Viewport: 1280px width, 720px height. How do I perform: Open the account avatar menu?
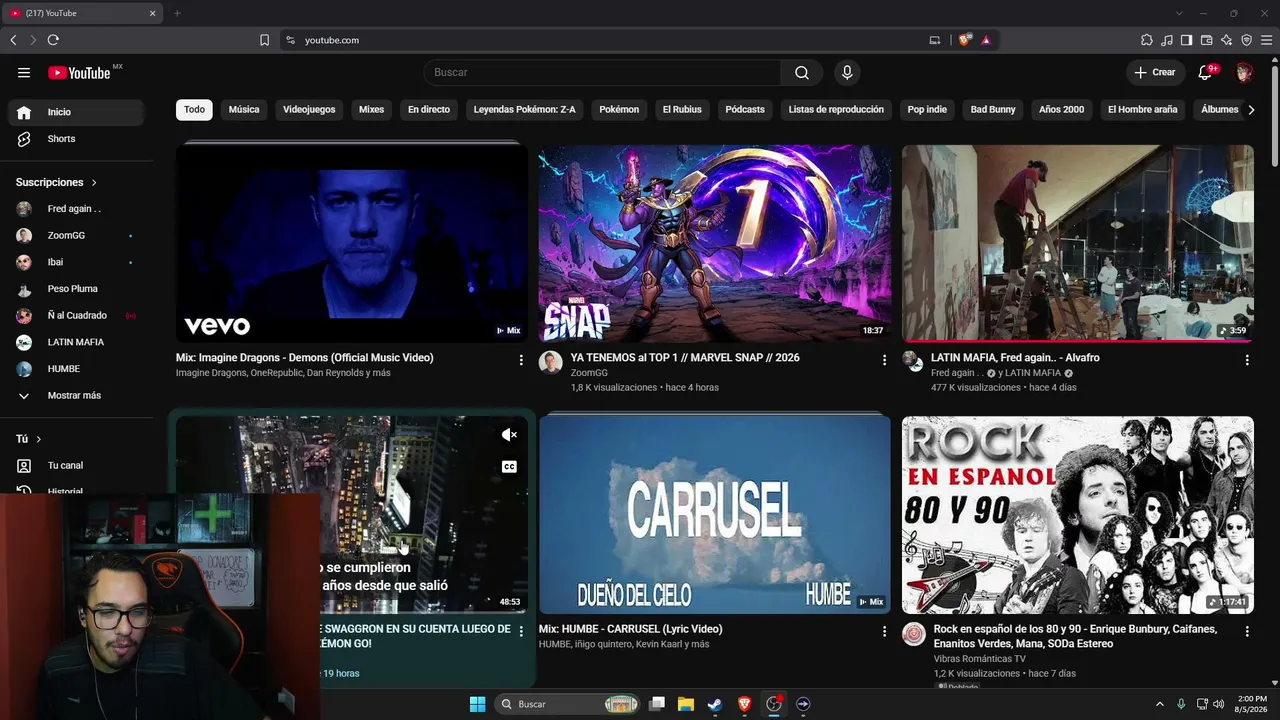(x=1244, y=72)
